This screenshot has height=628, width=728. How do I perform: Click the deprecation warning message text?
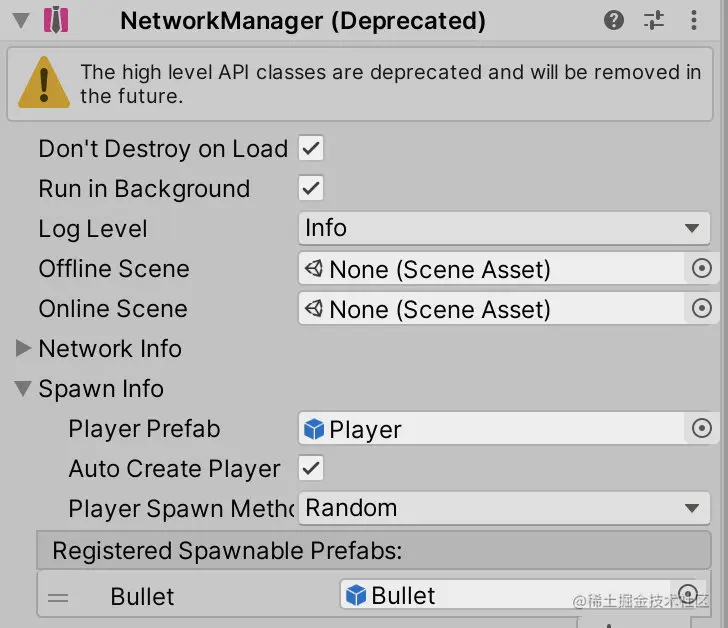tap(390, 84)
